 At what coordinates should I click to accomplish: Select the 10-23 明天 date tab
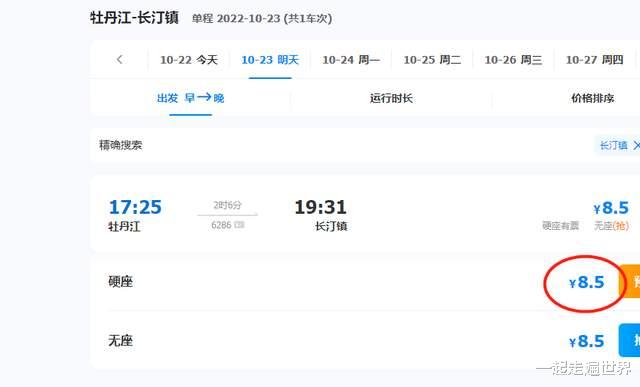coord(270,60)
